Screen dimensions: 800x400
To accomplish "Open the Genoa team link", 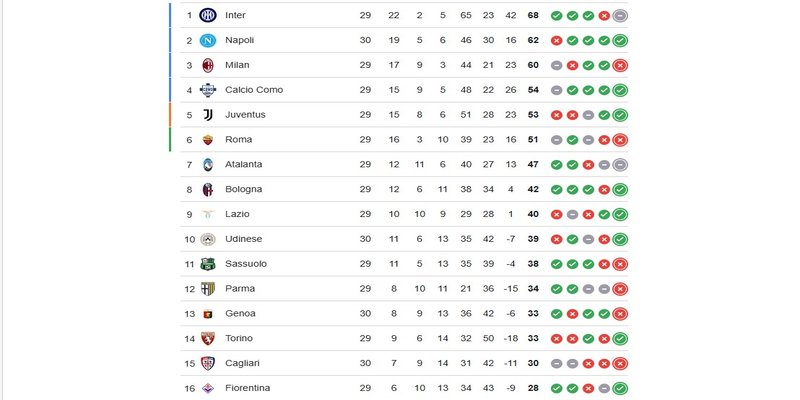I will pos(241,314).
